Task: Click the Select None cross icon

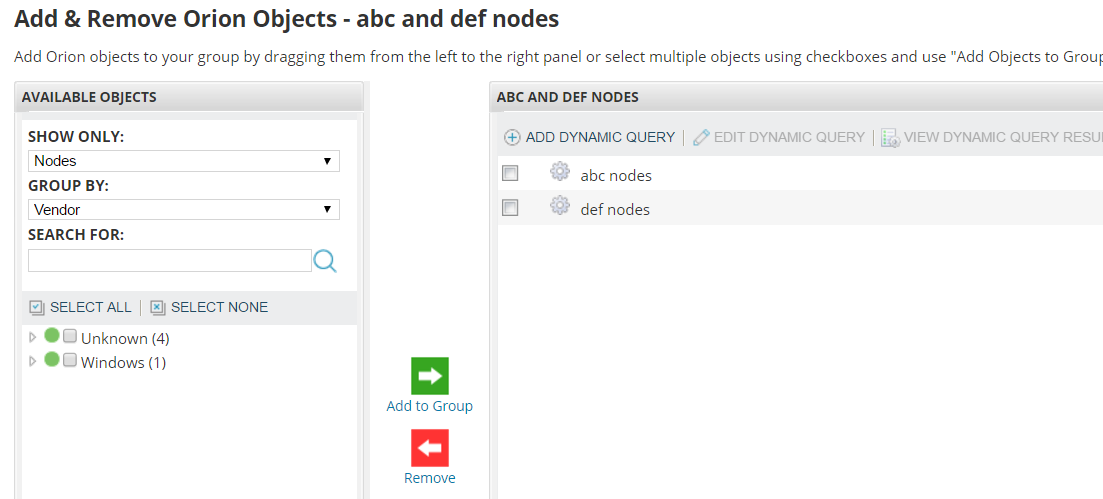Action: click(x=158, y=308)
